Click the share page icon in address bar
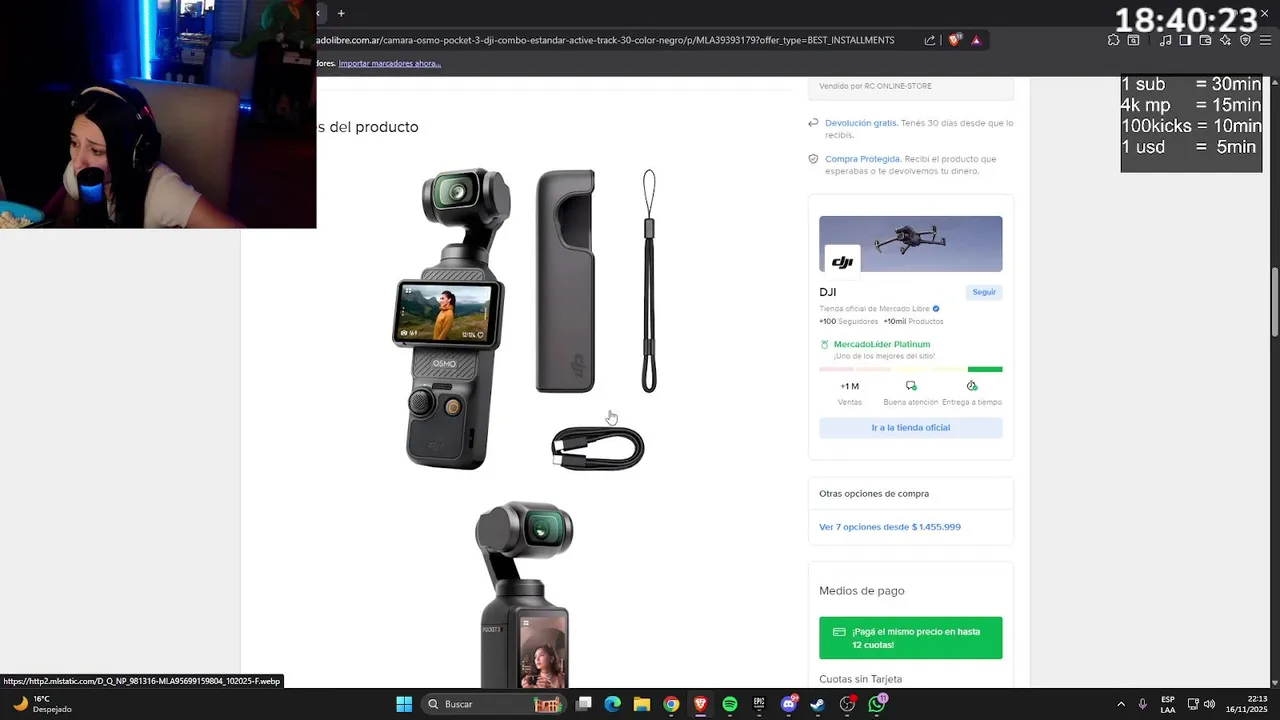This screenshot has height=720, width=1280. pos(930,40)
